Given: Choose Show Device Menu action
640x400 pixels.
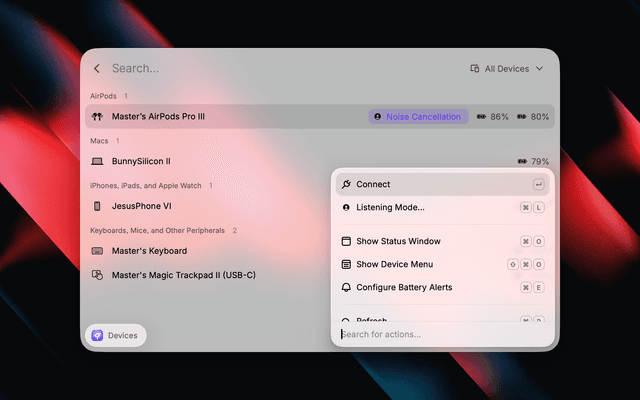Looking at the screenshot, I should 442,264.
